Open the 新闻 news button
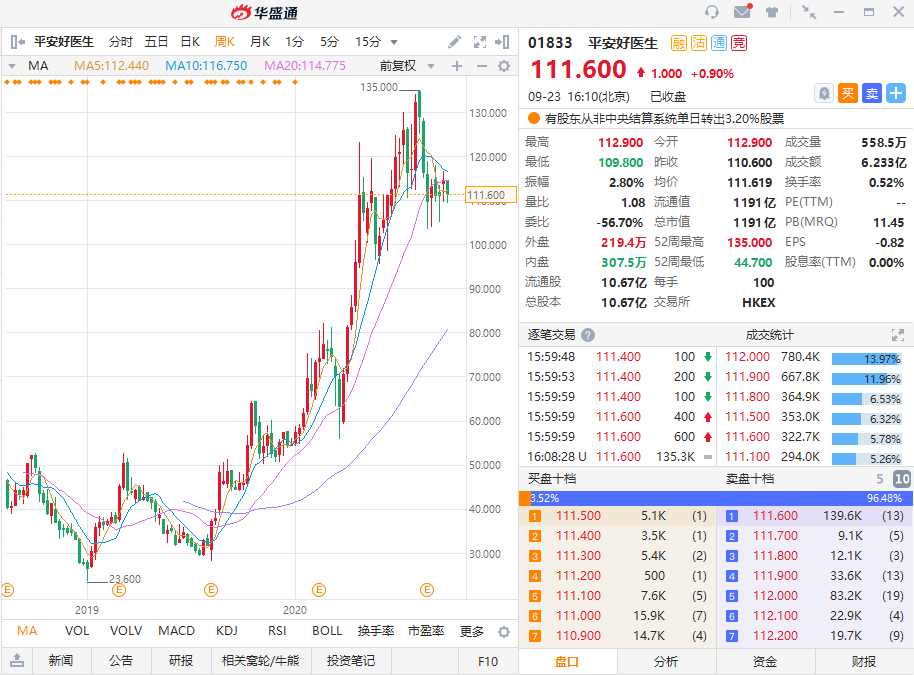This screenshot has width=914, height=675. [x=61, y=661]
